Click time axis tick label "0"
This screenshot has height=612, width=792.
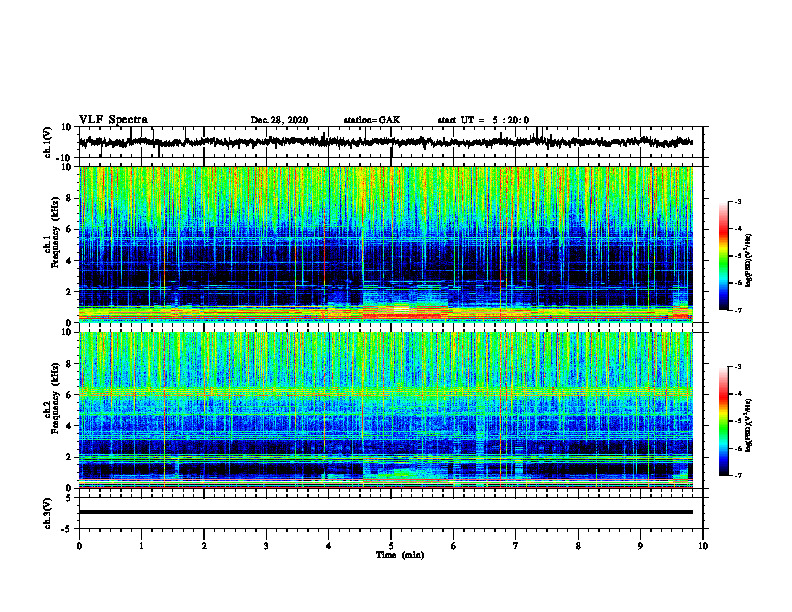(x=79, y=546)
